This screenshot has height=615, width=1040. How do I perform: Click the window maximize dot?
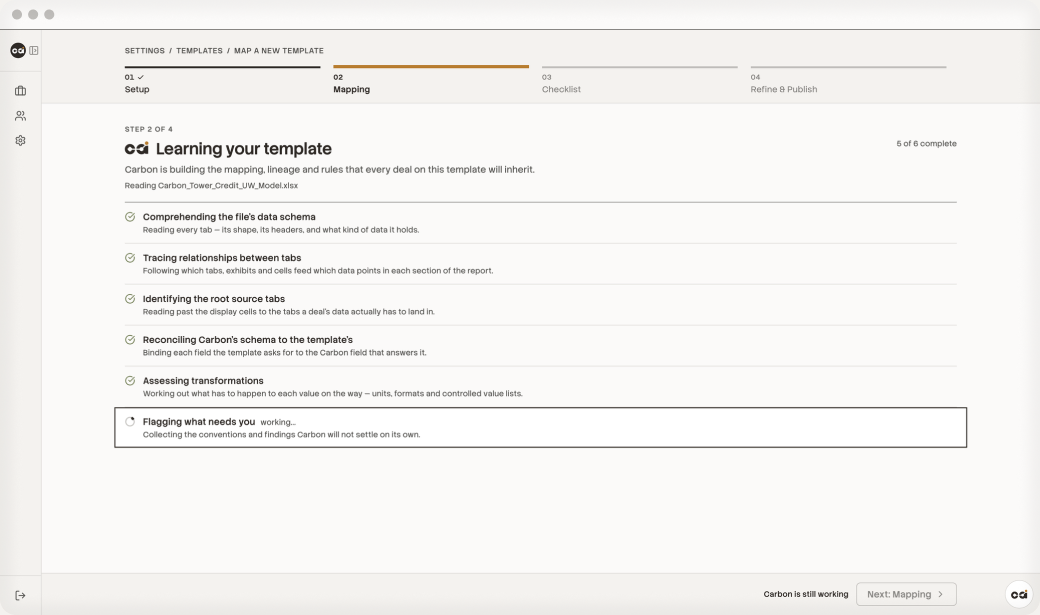[x=49, y=15]
